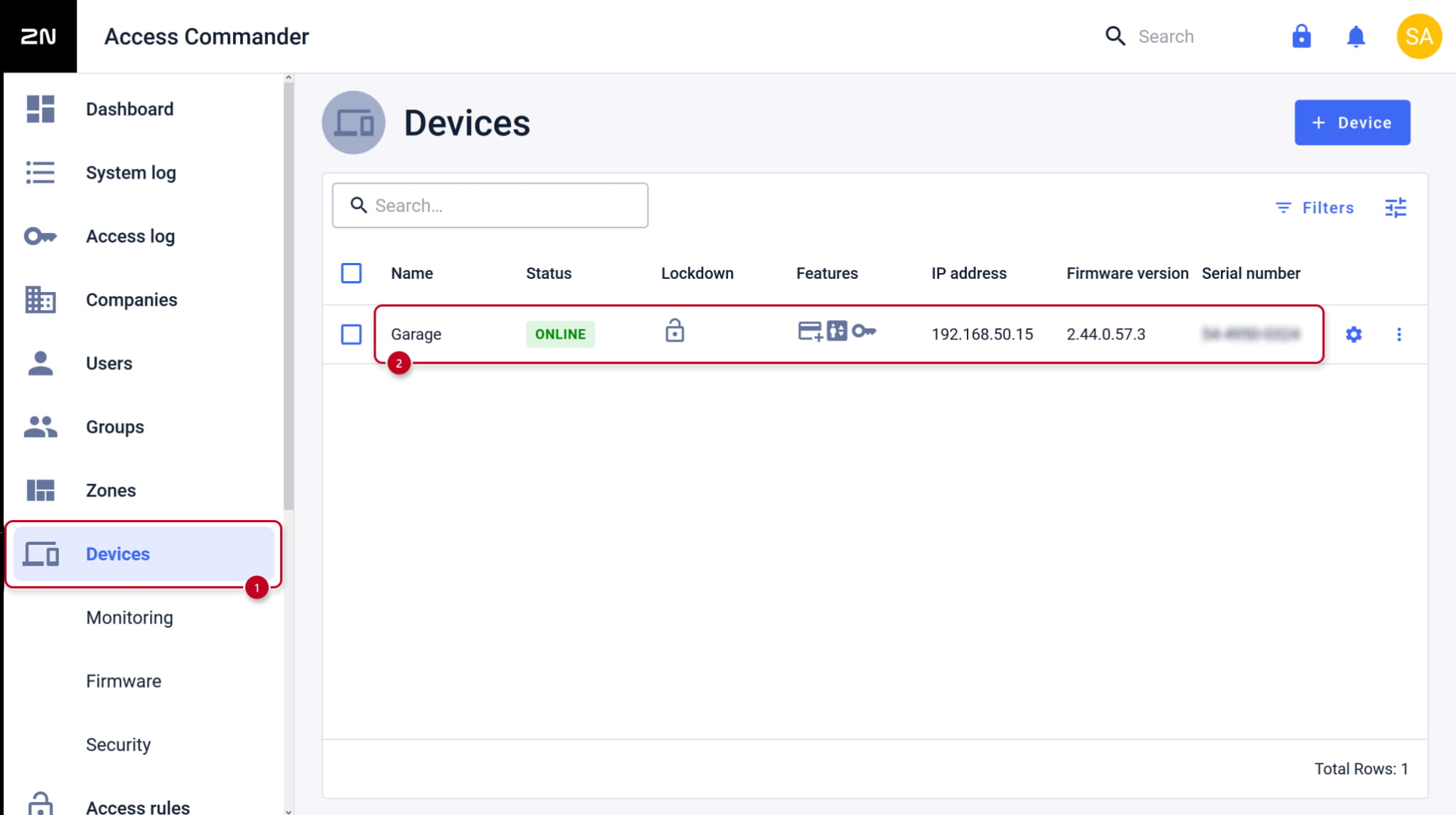The width and height of the screenshot is (1456, 815).
Task: Sort by Serial number column
Action: pos(1251,273)
